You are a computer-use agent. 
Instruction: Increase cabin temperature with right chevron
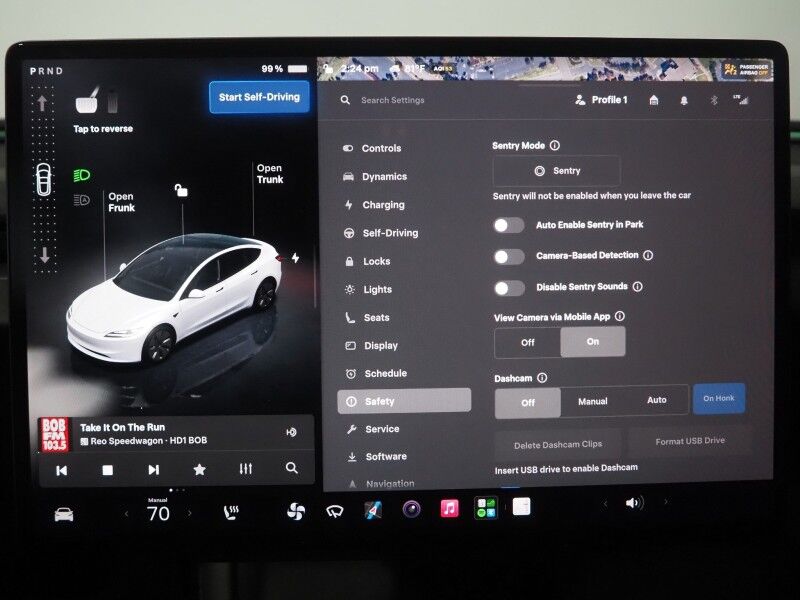(190, 513)
